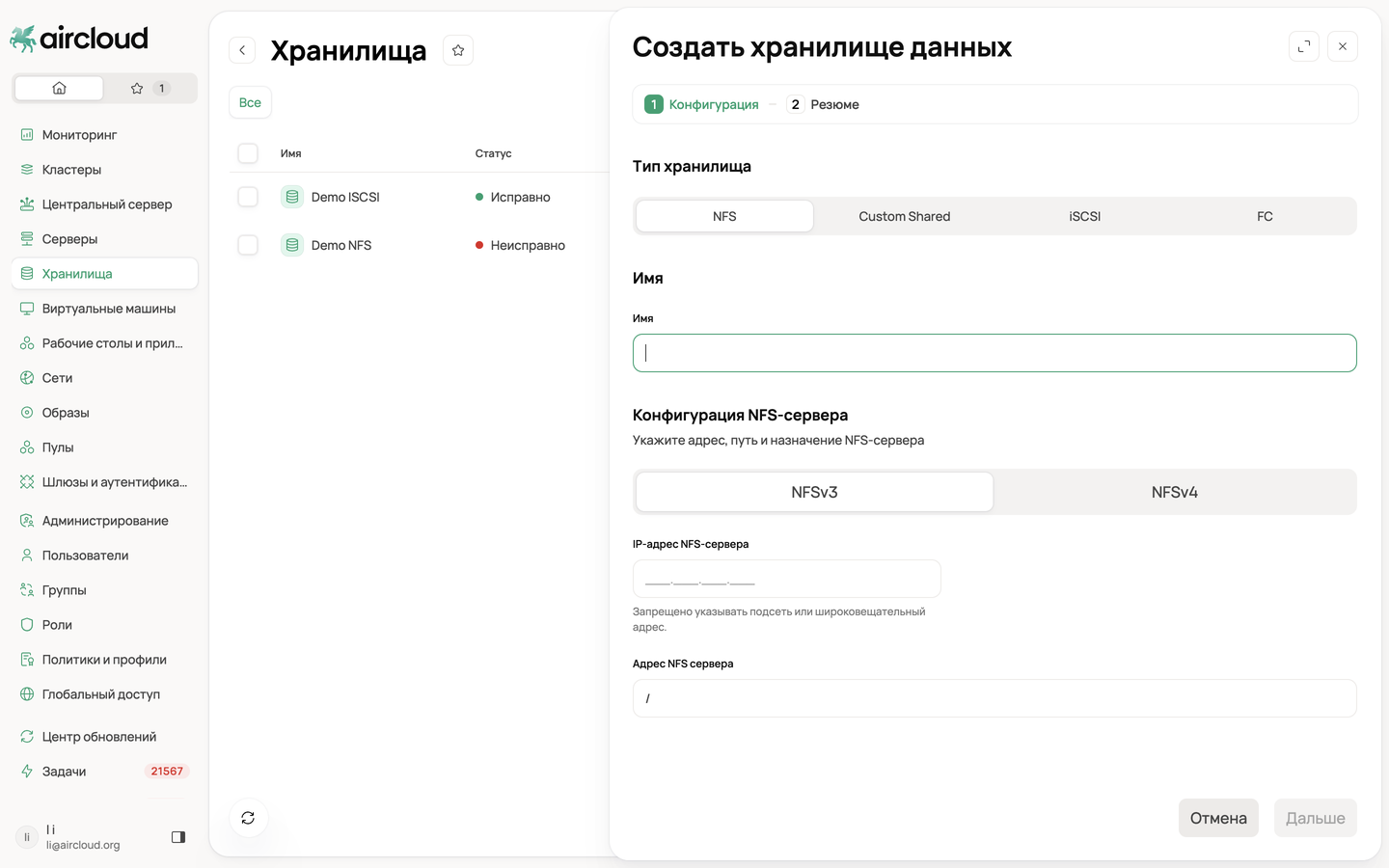Click the Все filter button
The height and width of the screenshot is (868, 1389).
[250, 102]
